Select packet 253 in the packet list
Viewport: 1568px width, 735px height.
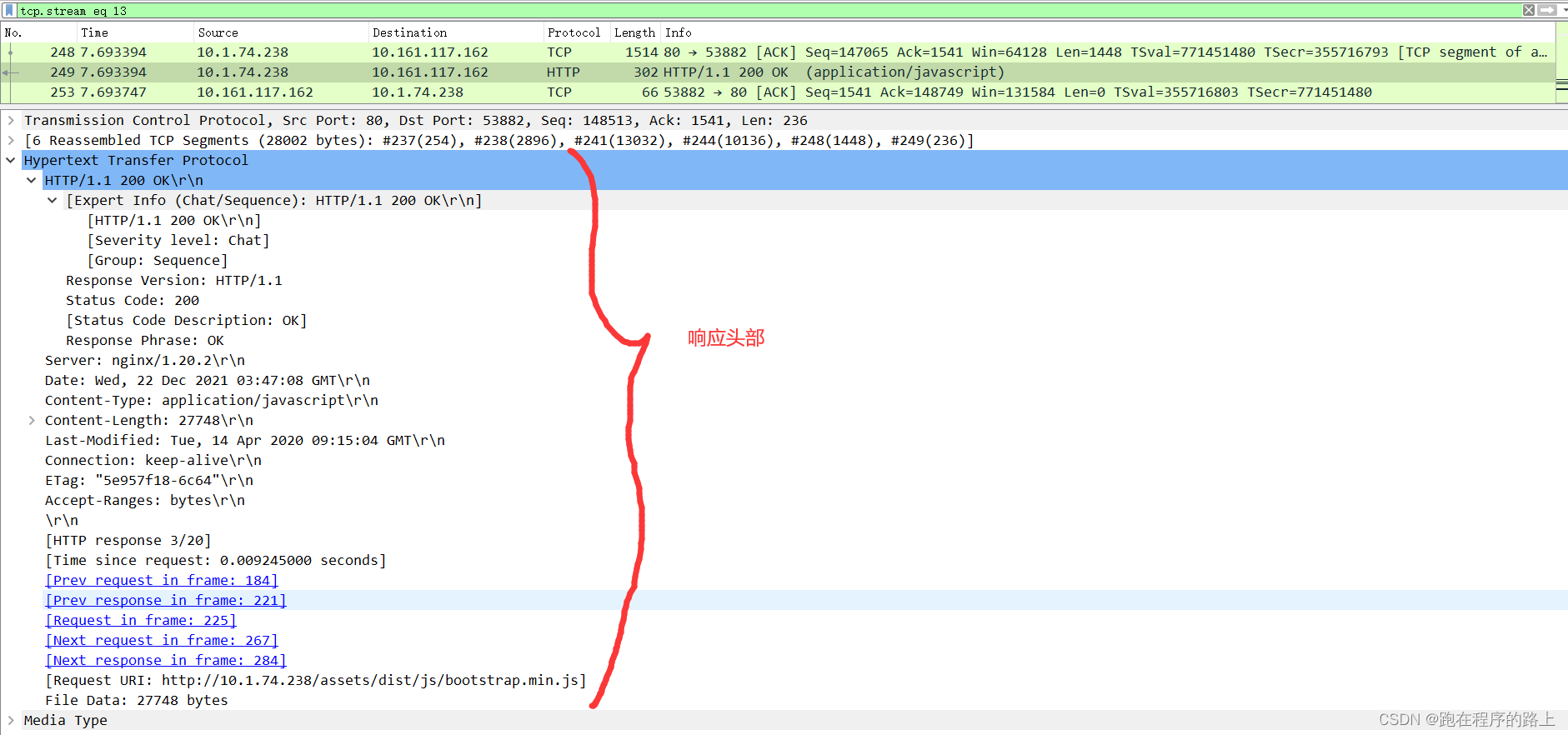pos(777,92)
